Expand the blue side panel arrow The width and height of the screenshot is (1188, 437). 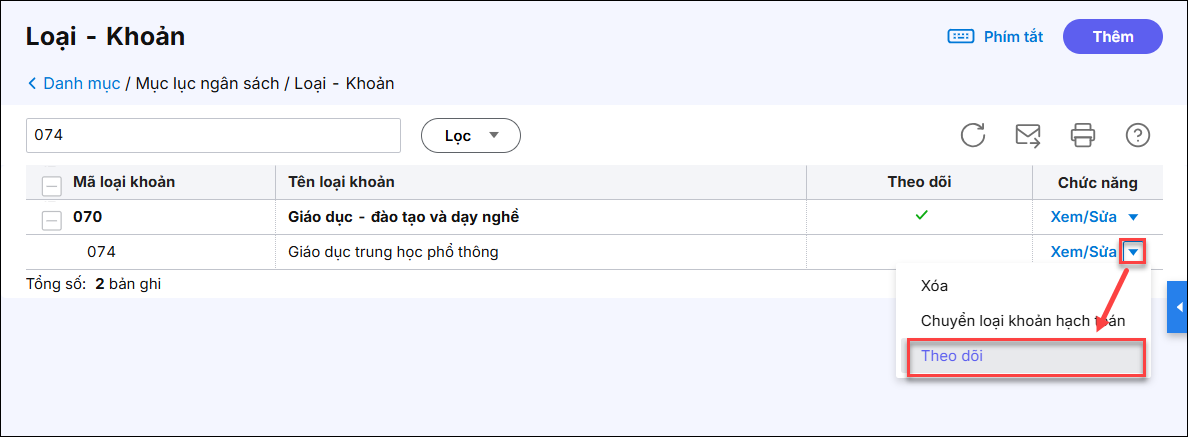(1178, 306)
